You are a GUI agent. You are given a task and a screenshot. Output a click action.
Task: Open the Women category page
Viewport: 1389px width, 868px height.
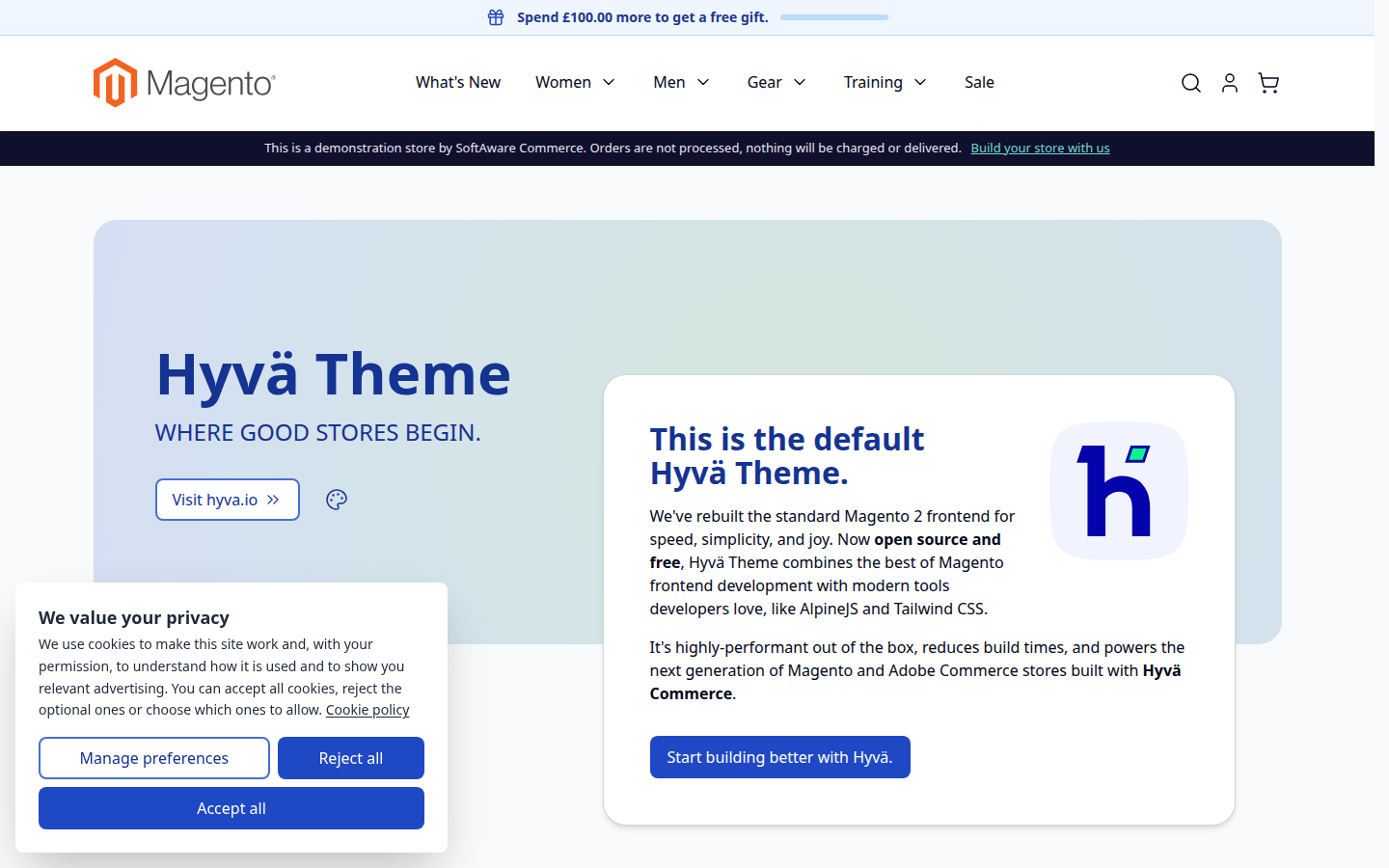563,83
